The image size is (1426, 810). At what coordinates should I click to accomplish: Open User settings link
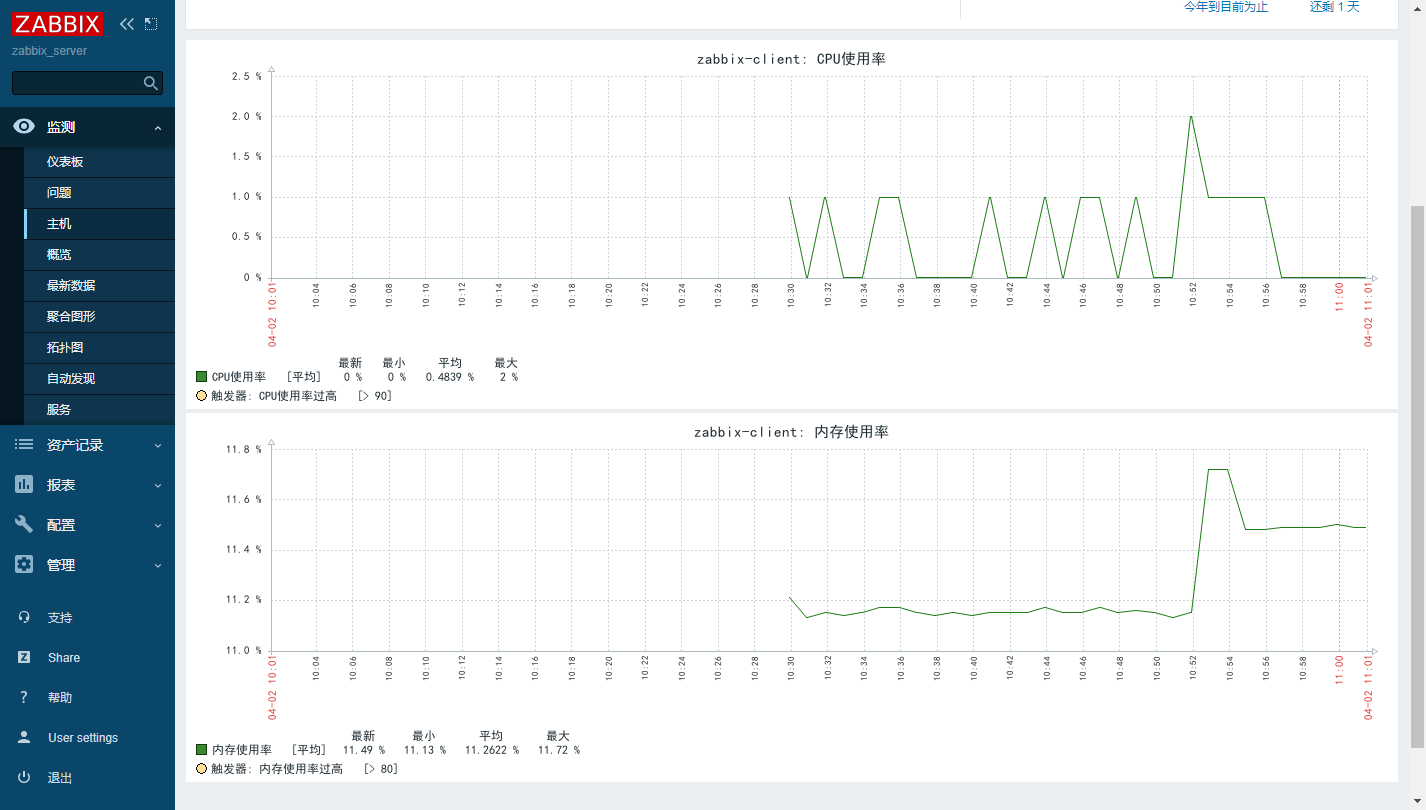tap(83, 738)
